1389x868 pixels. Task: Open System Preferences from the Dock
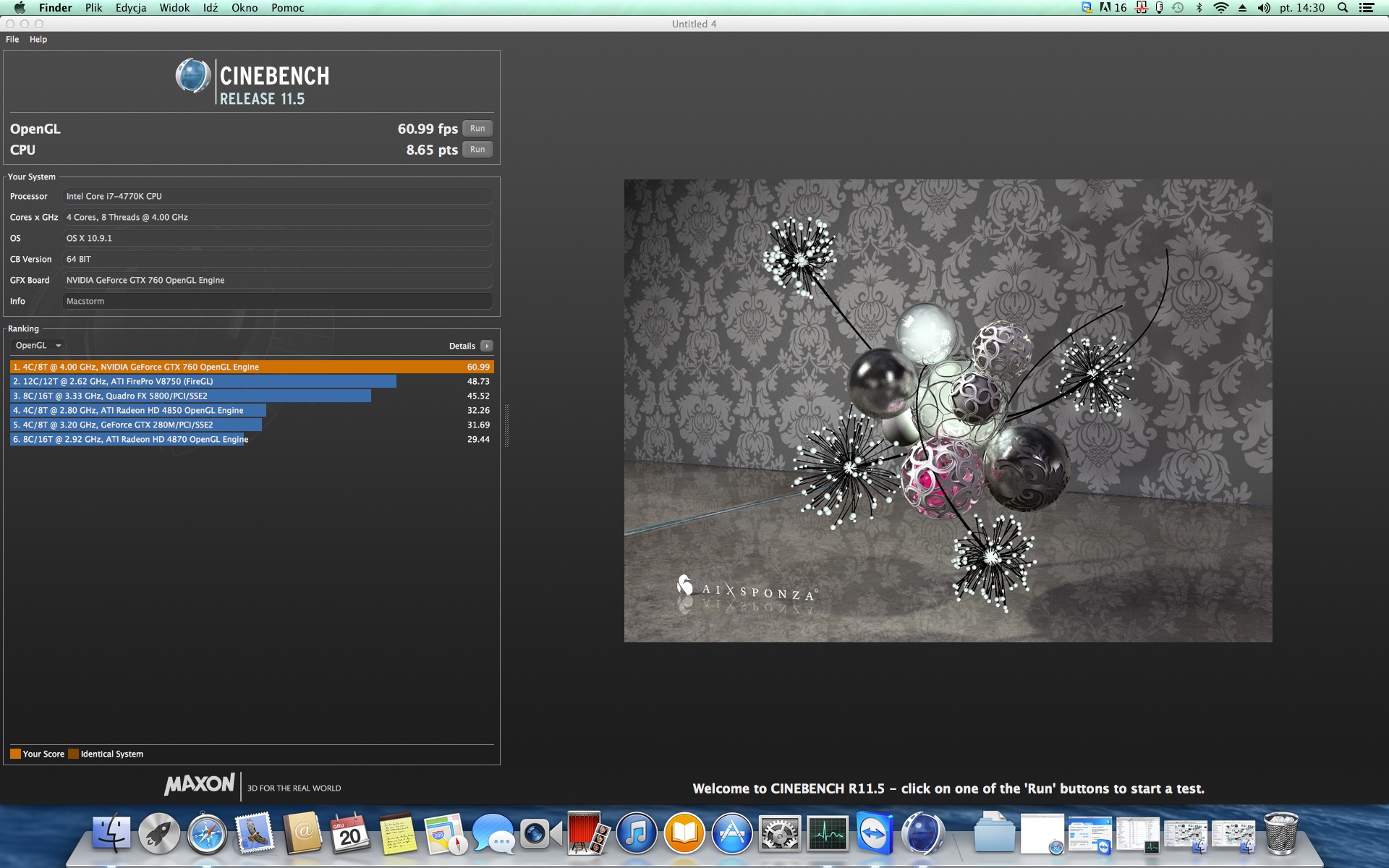click(780, 833)
